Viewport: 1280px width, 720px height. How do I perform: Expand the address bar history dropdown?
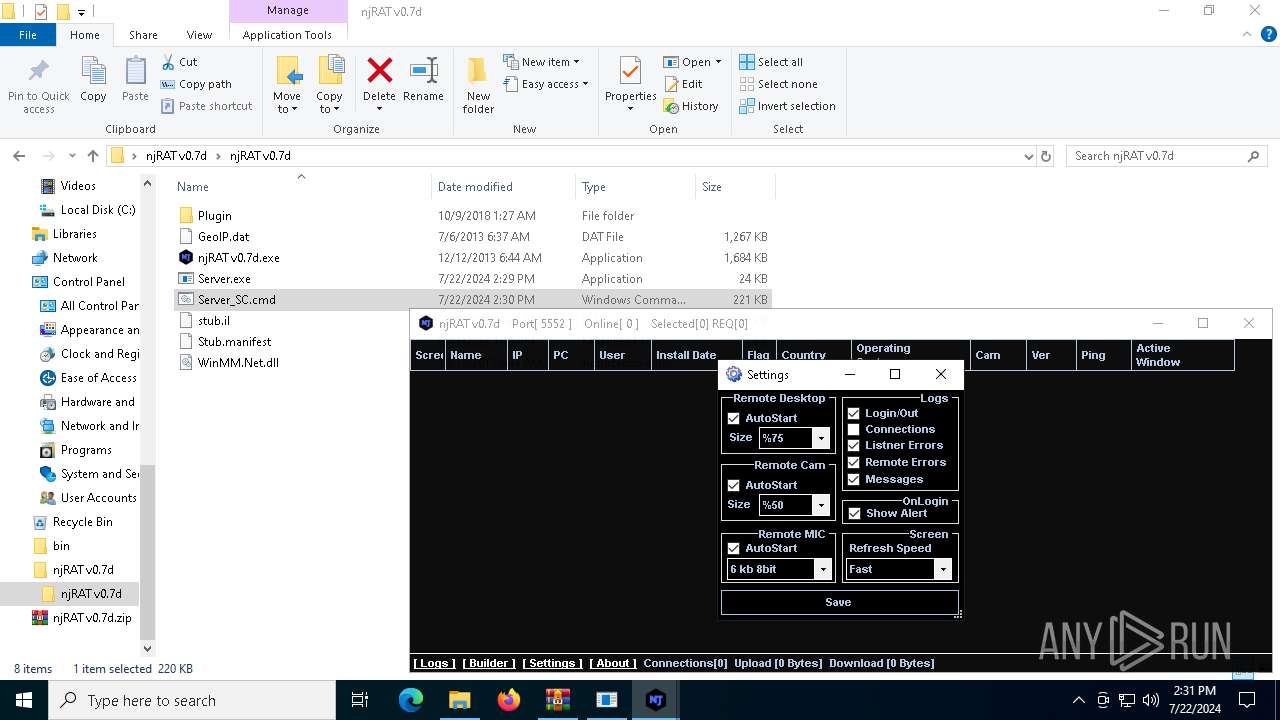tap(1029, 156)
